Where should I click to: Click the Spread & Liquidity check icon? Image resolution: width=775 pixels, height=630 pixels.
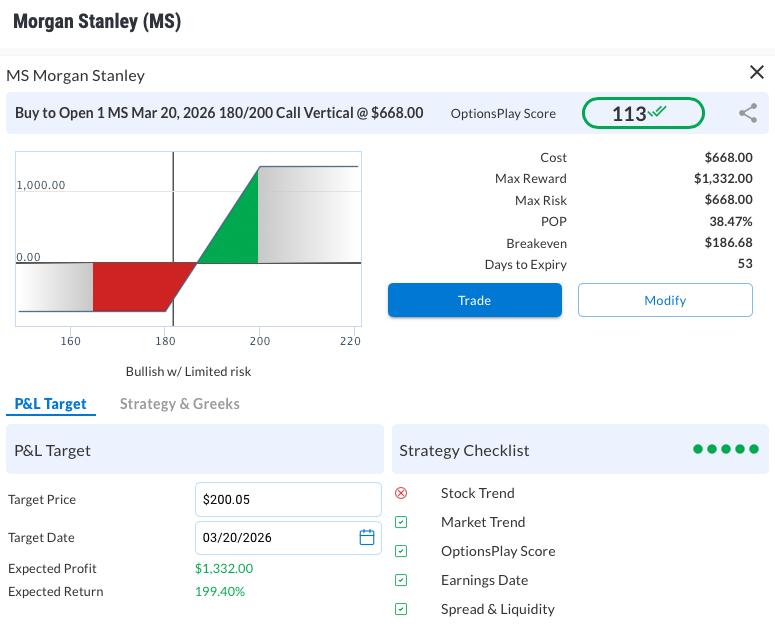click(x=401, y=609)
